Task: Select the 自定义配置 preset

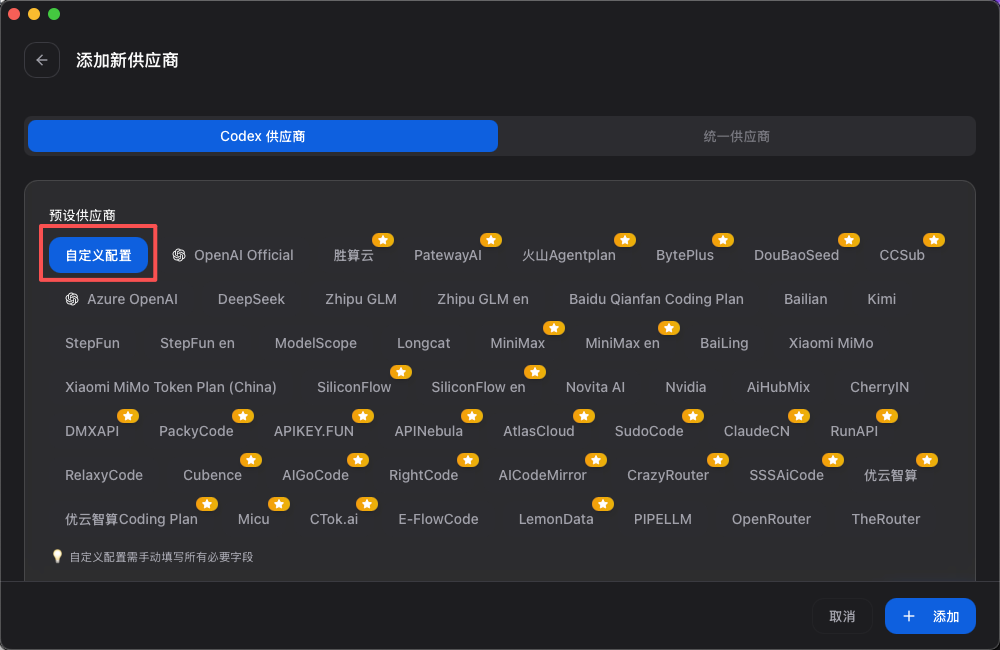Action: click(x=99, y=255)
